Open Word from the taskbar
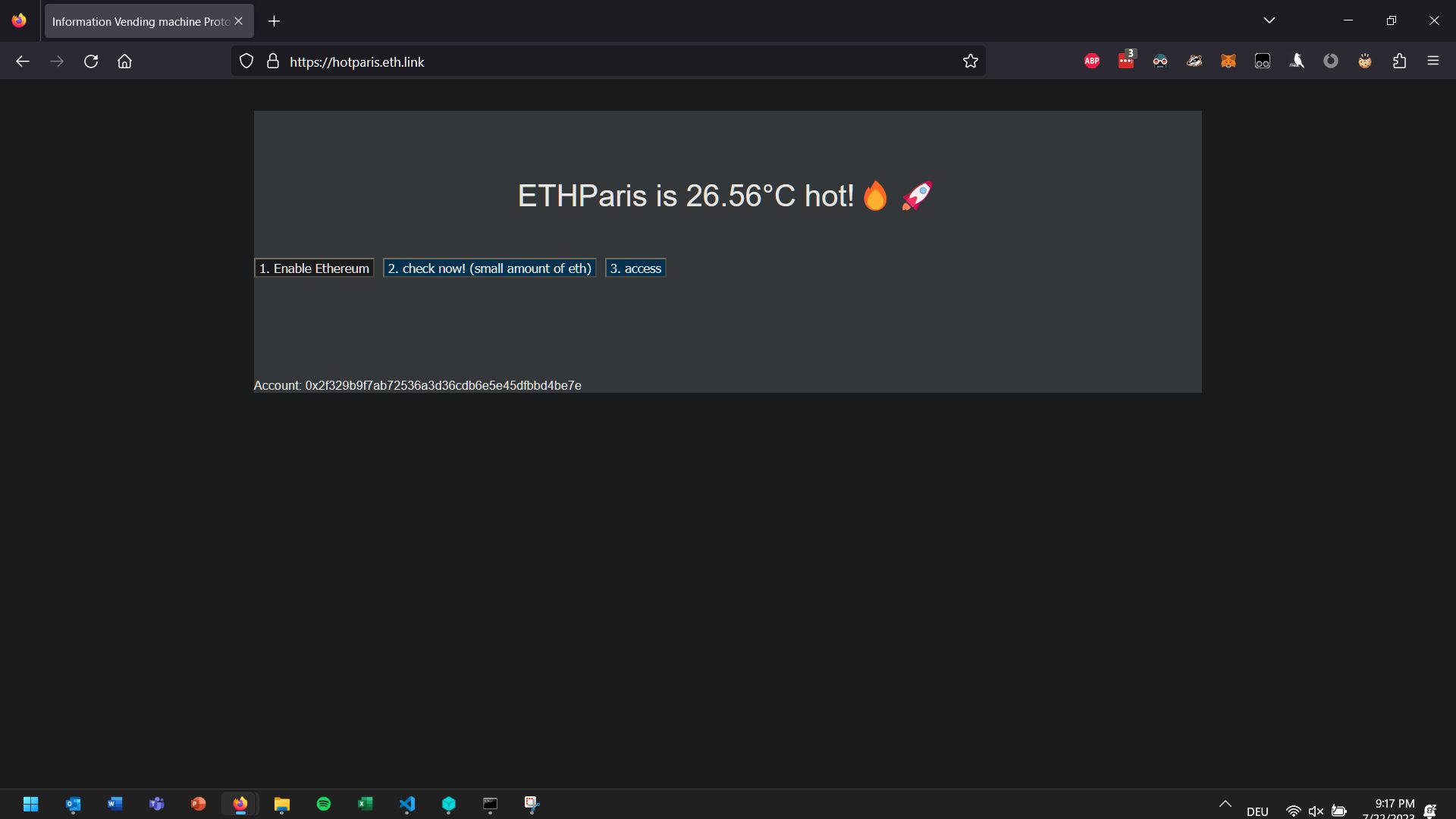 click(115, 804)
